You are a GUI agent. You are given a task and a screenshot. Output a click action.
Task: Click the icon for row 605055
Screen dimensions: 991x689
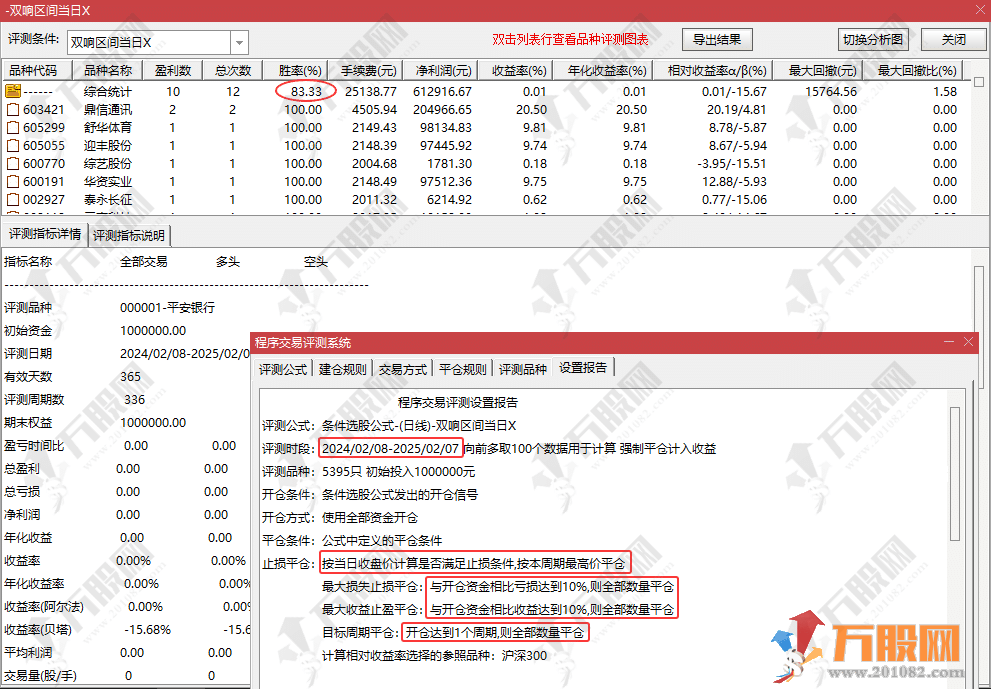coord(13,145)
